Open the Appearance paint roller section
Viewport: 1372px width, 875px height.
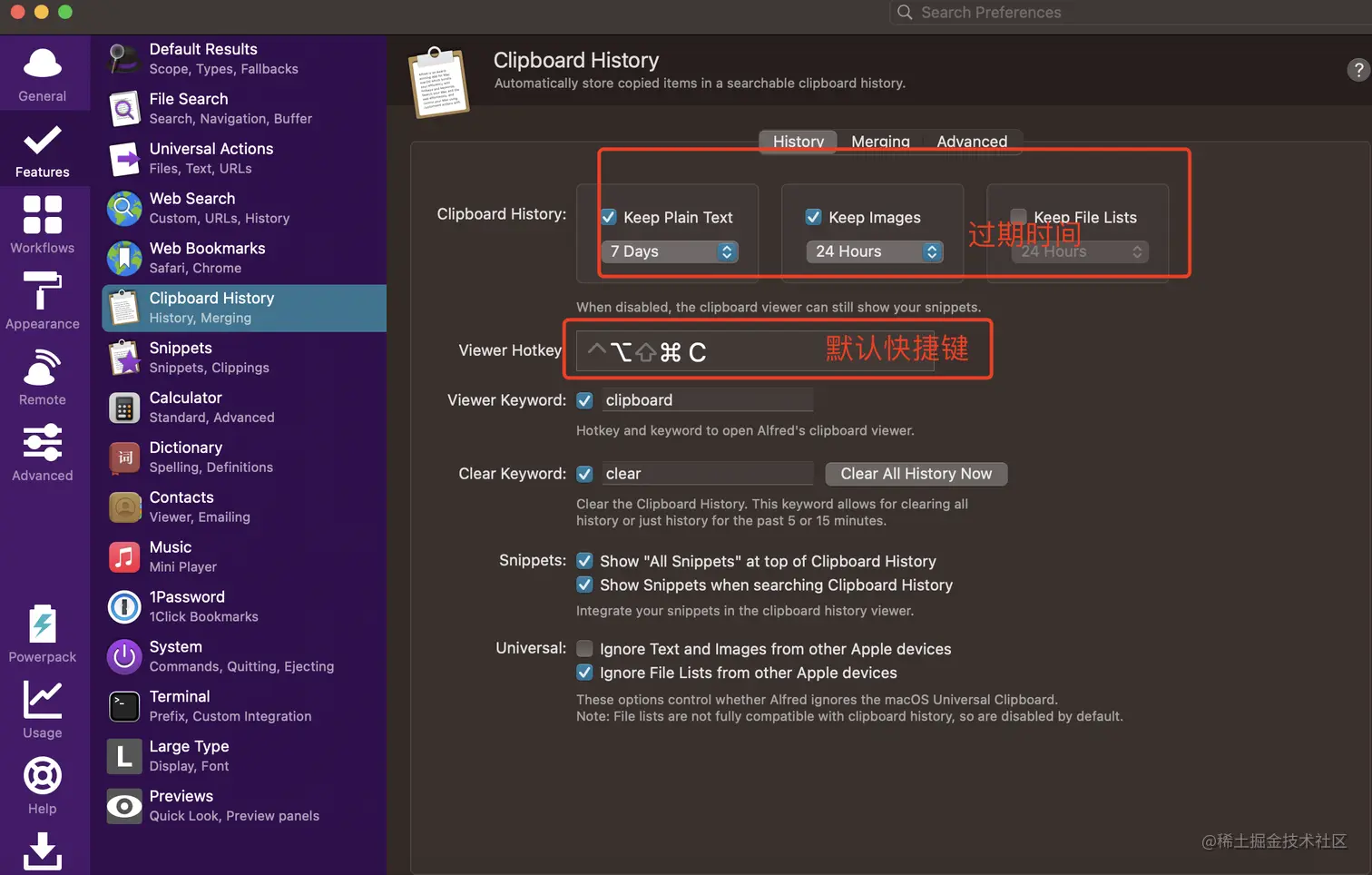43,300
